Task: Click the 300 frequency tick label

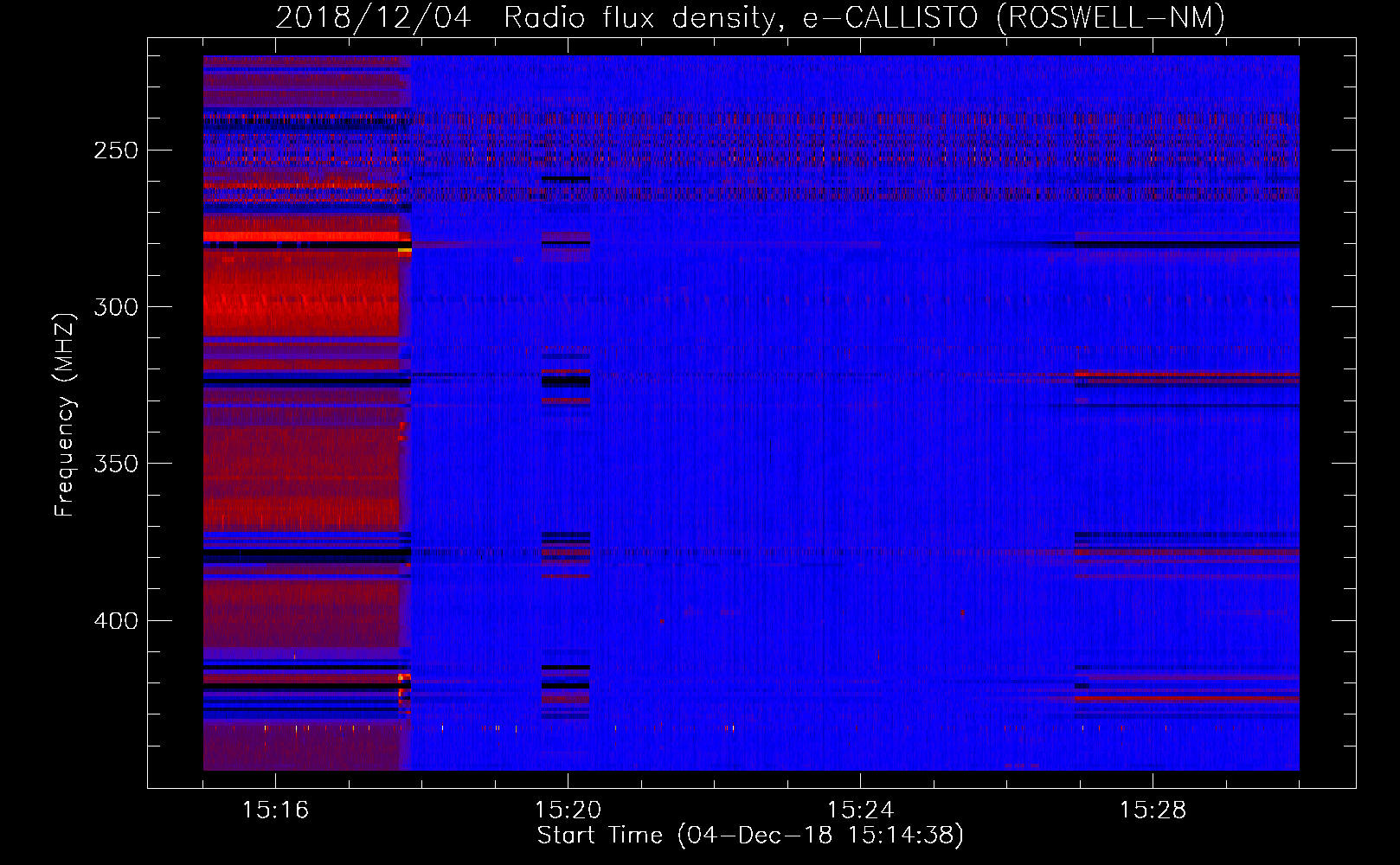Action: click(x=116, y=307)
